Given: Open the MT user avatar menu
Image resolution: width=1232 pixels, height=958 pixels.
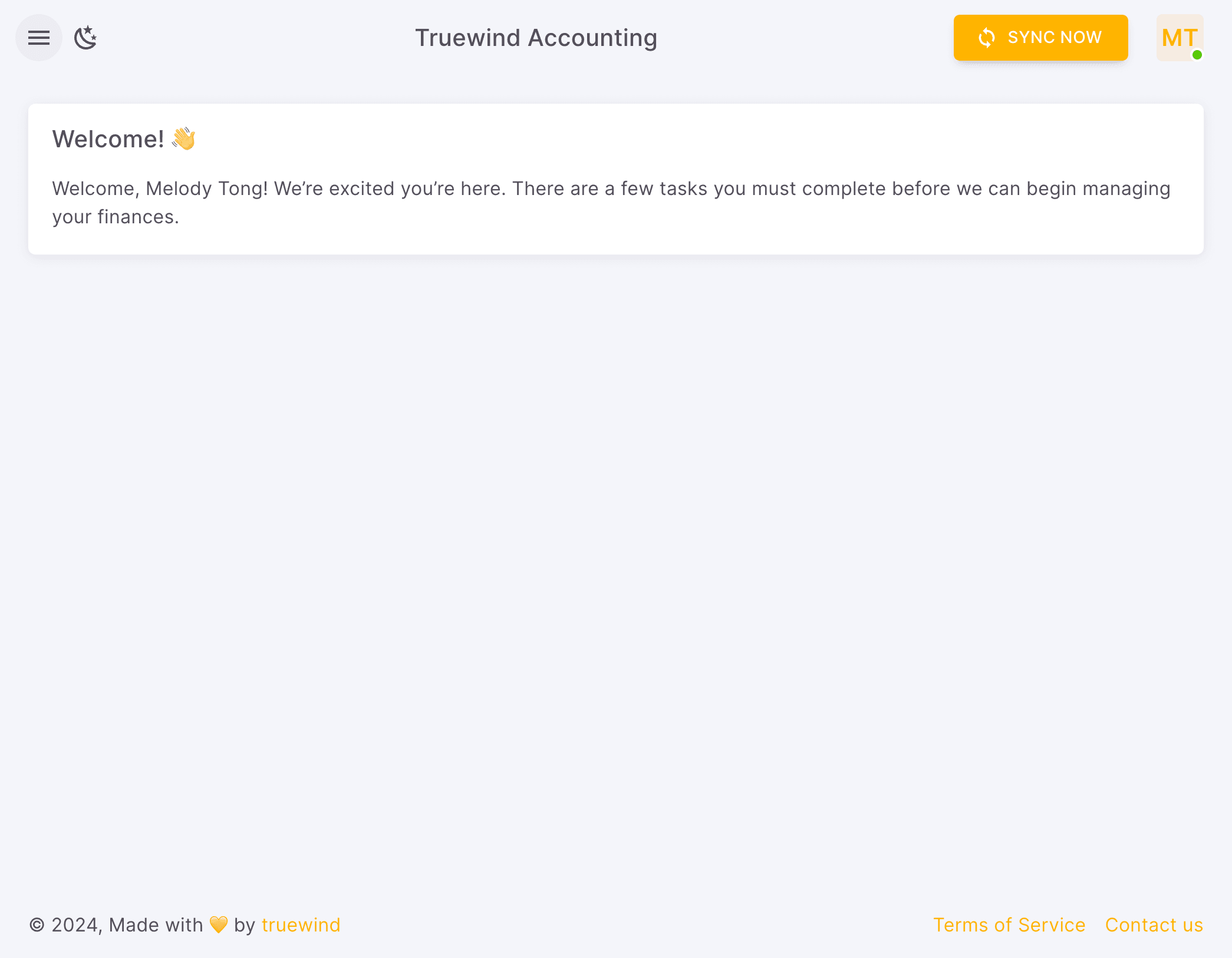Looking at the screenshot, I should point(1179,38).
